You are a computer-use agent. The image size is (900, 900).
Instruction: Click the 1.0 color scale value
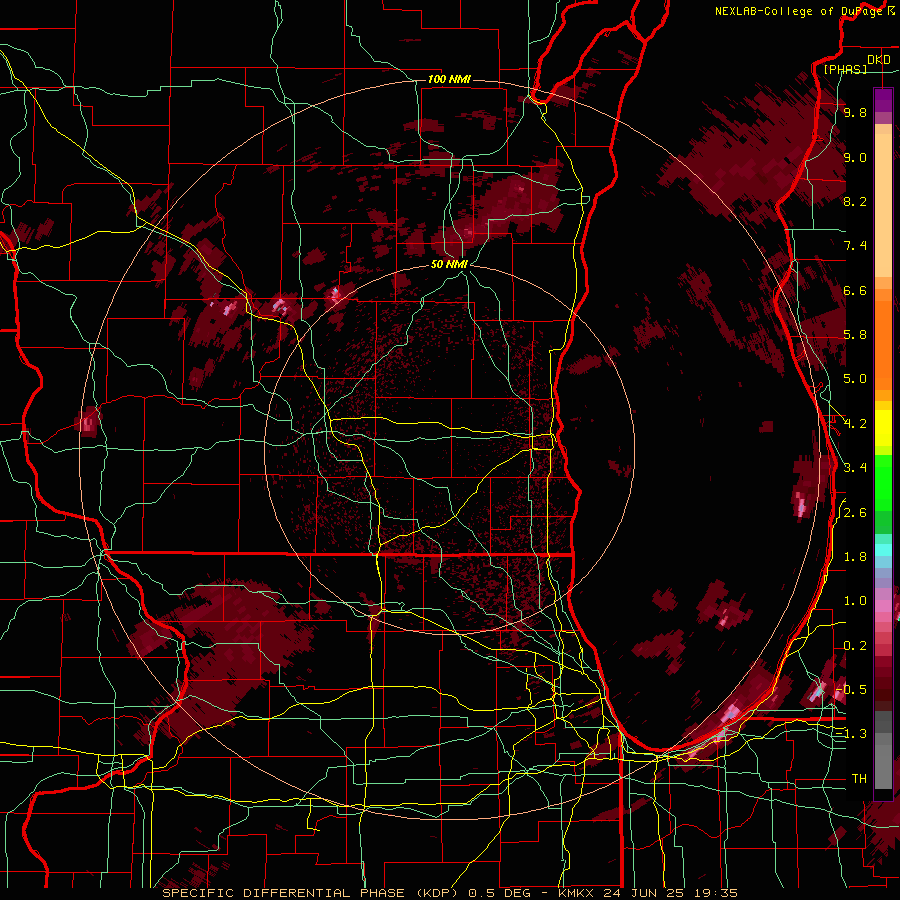pyautogui.click(x=855, y=601)
